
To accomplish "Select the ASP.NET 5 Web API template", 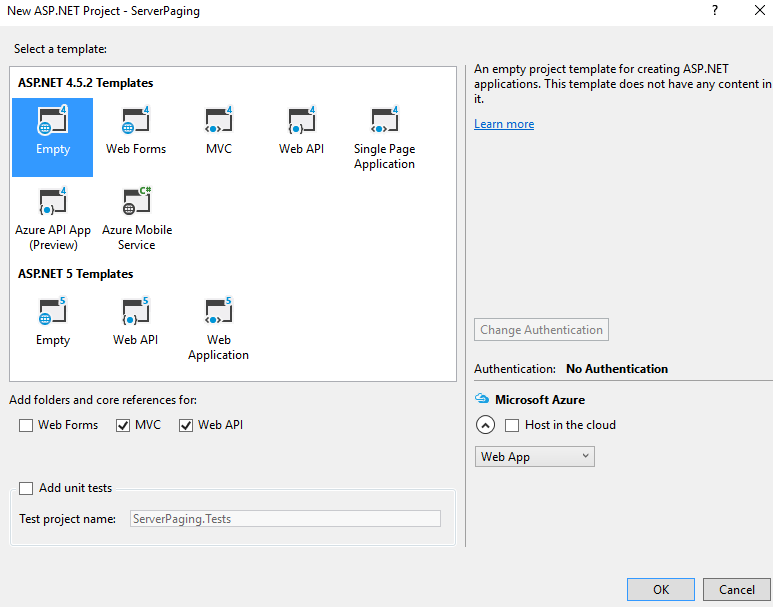I will pyautogui.click(x=135, y=313).
